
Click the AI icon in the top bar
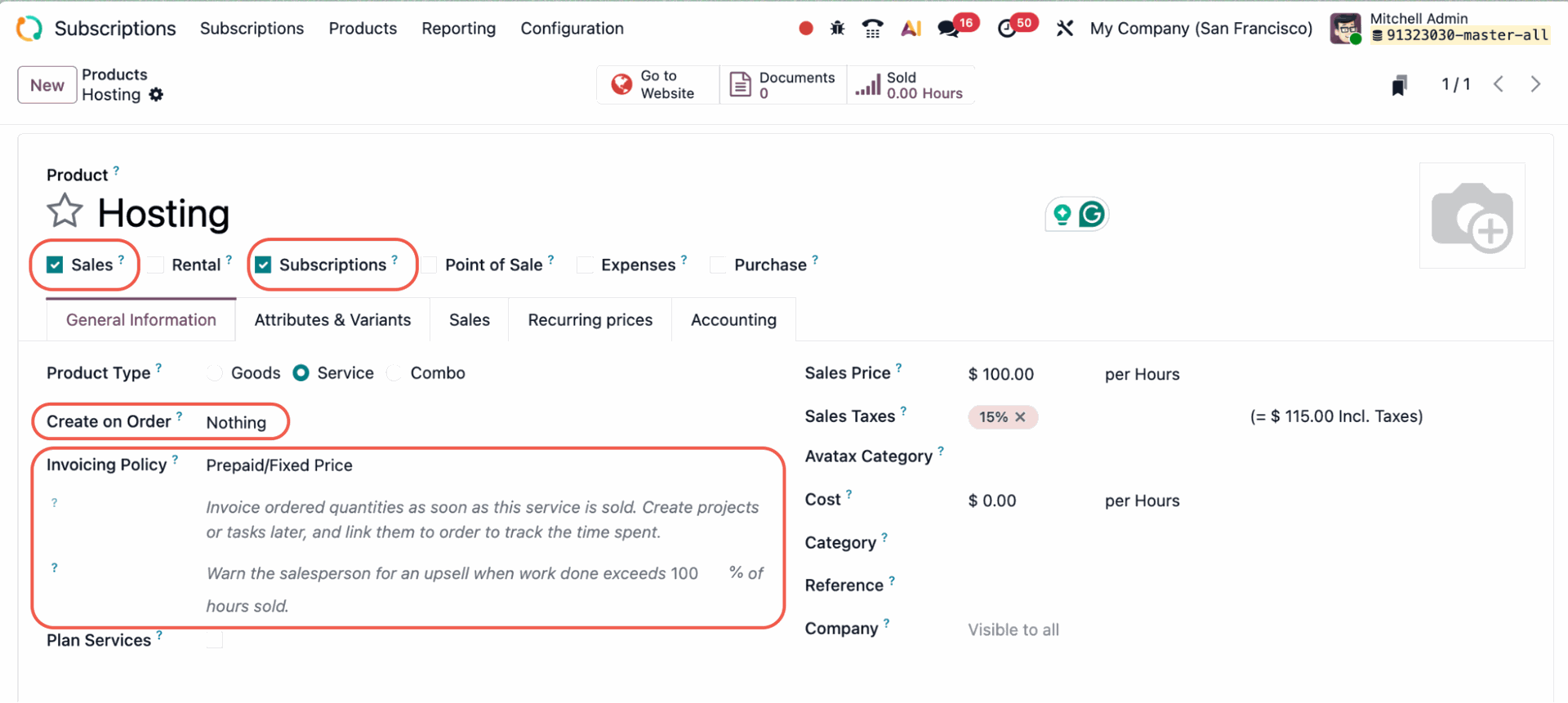pos(911,29)
